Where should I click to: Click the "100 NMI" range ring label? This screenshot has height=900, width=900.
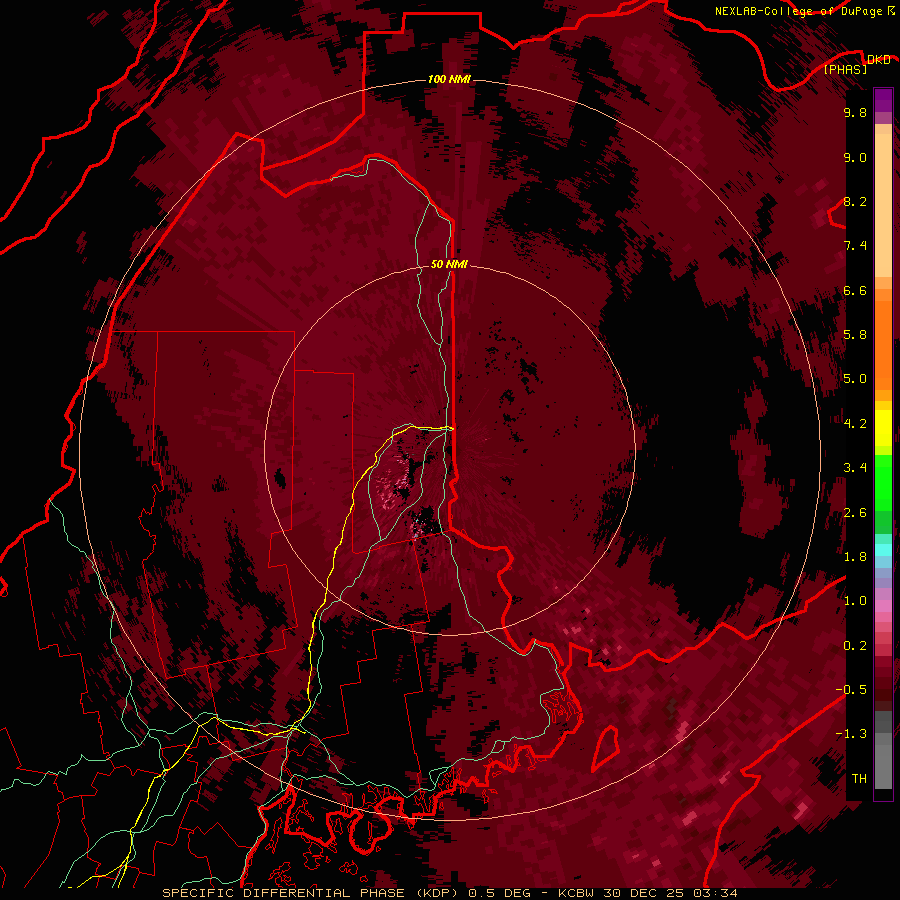[449, 79]
